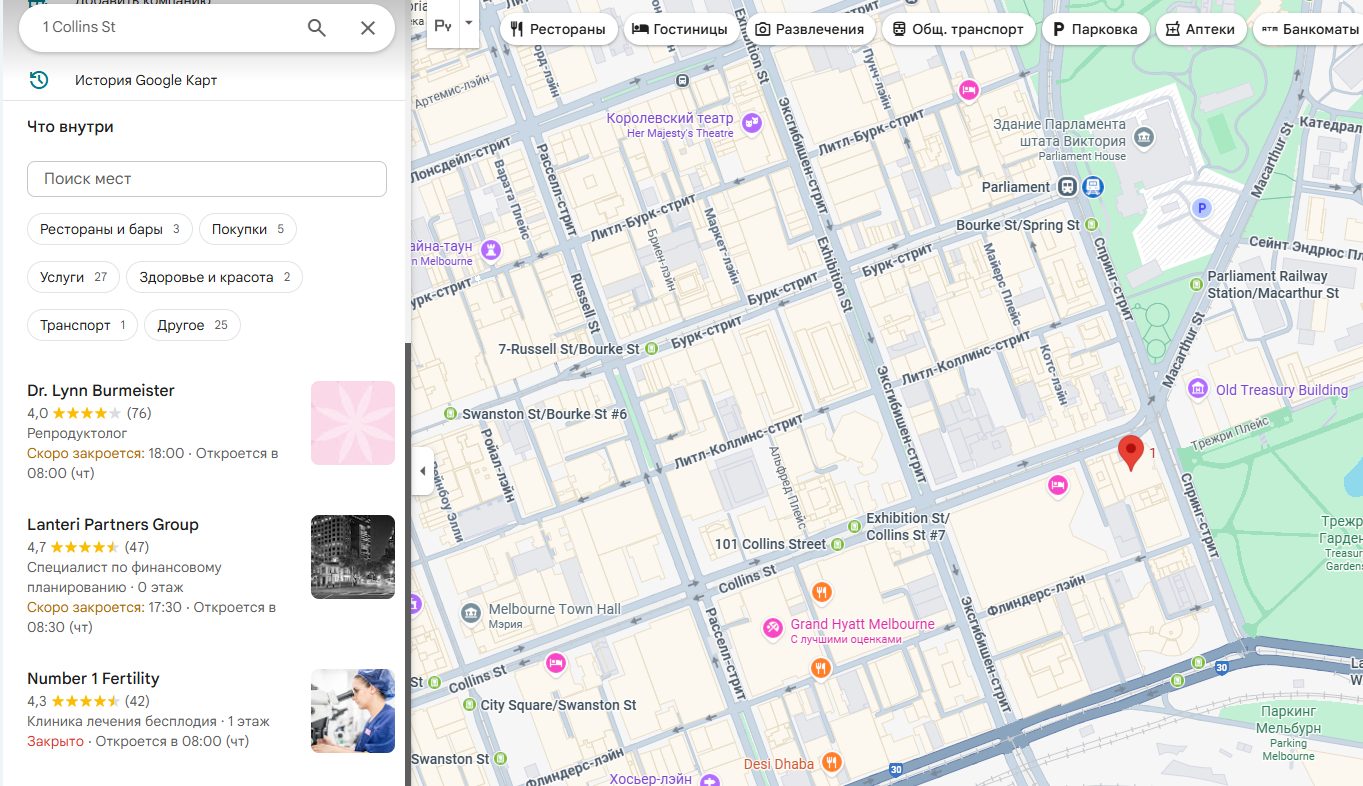Clear the "1 Collins St" search with X
This screenshot has width=1363, height=786.
click(x=368, y=28)
